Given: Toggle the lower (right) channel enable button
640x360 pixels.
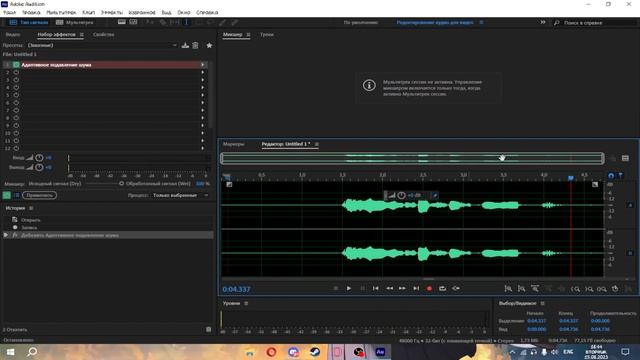Looking at the screenshot, I should [630, 253].
